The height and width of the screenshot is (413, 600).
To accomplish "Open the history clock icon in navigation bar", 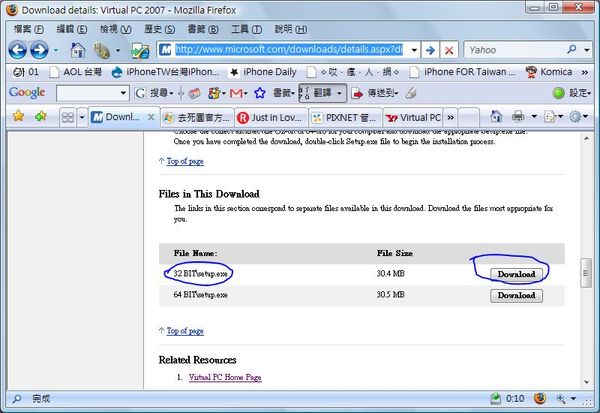I will [x=101, y=50].
